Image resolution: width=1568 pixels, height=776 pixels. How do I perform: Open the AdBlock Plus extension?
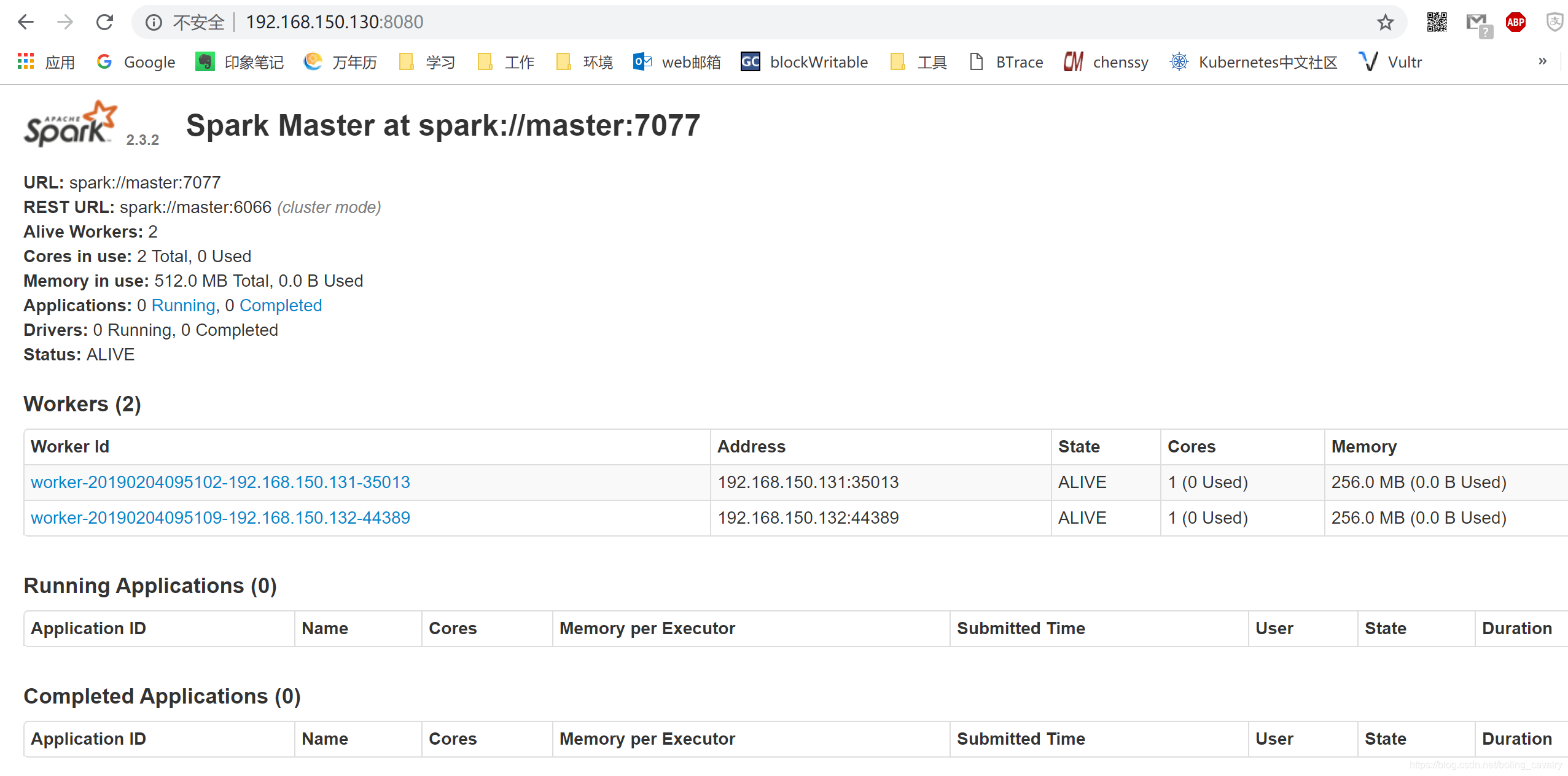tap(1515, 23)
